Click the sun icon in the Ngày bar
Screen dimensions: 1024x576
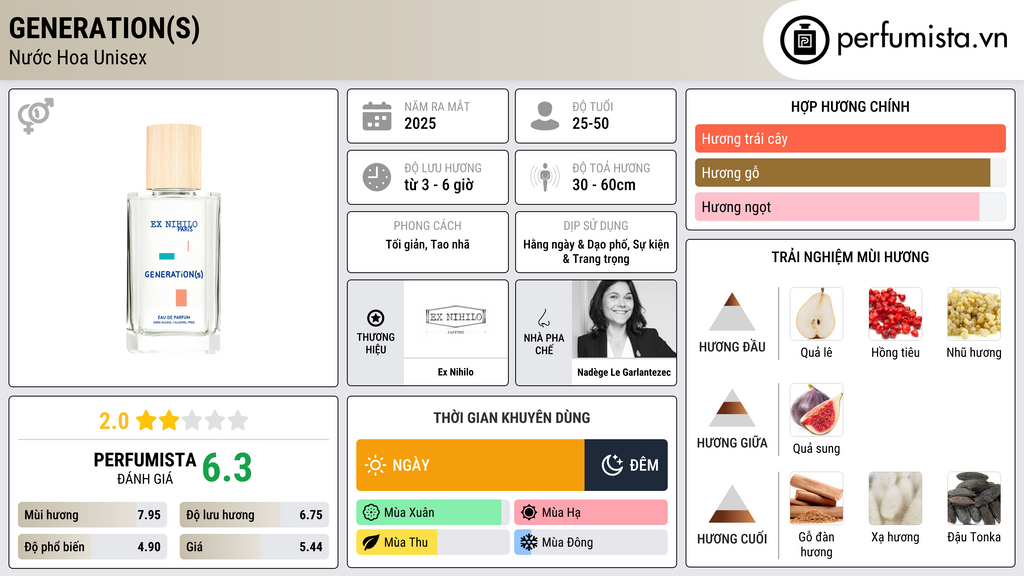[375, 465]
